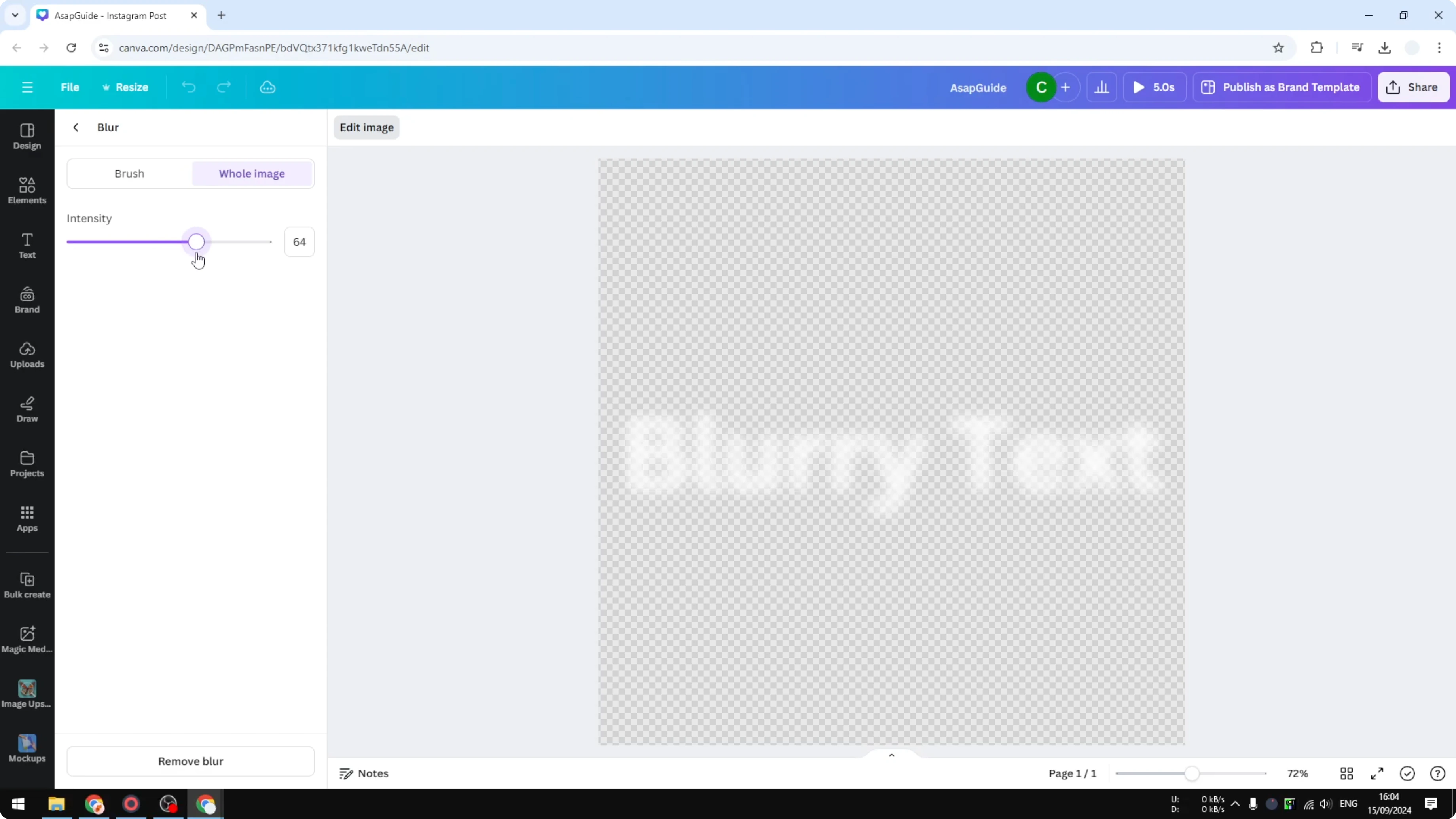Open a new browser tab
Image resolution: width=1456 pixels, height=819 pixels.
pos(222,15)
